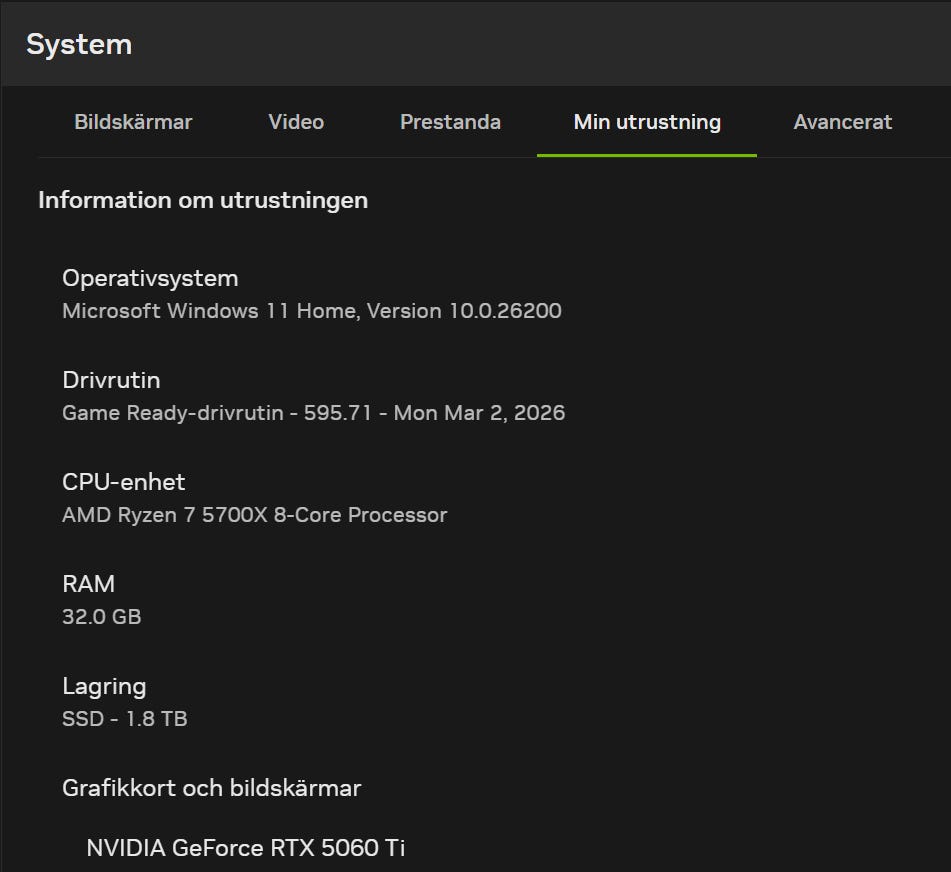Viewport: 951px width, 872px height.
Task: Click the RAM label
Action: tap(89, 584)
